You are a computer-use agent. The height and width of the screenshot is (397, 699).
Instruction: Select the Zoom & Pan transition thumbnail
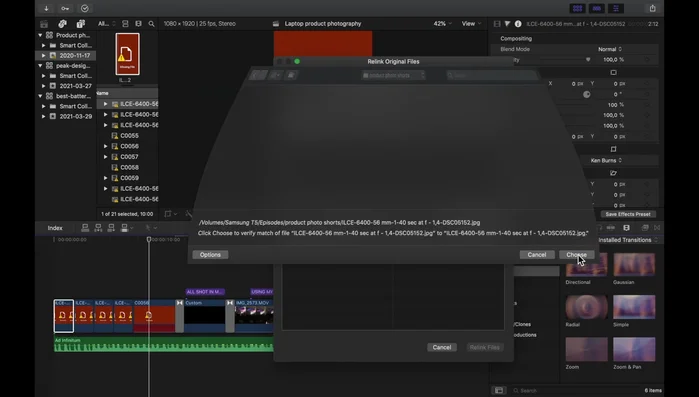[634, 349]
